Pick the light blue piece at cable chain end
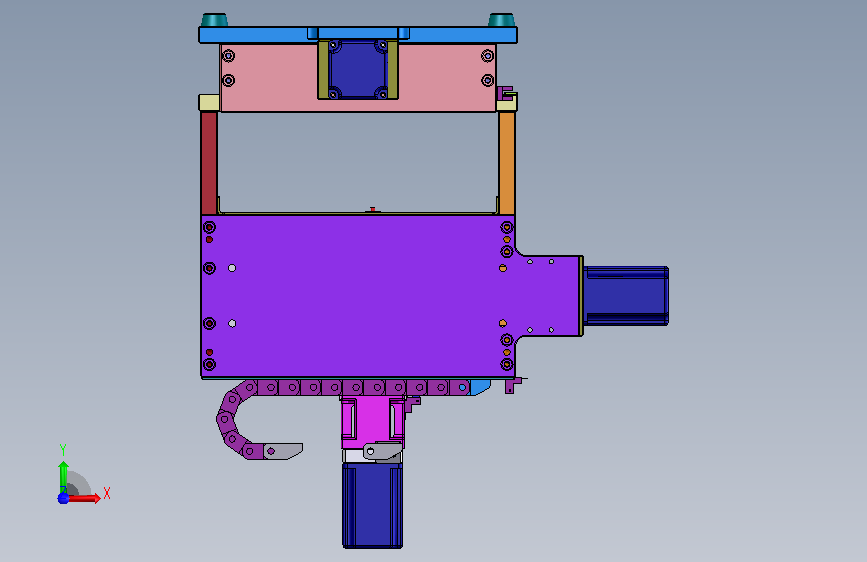Image resolution: width=867 pixels, height=562 pixels. (x=480, y=387)
